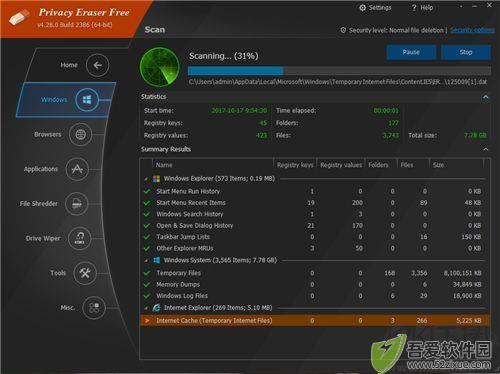Click the Memory Dumps row name
500x374 pixels.
(178, 284)
